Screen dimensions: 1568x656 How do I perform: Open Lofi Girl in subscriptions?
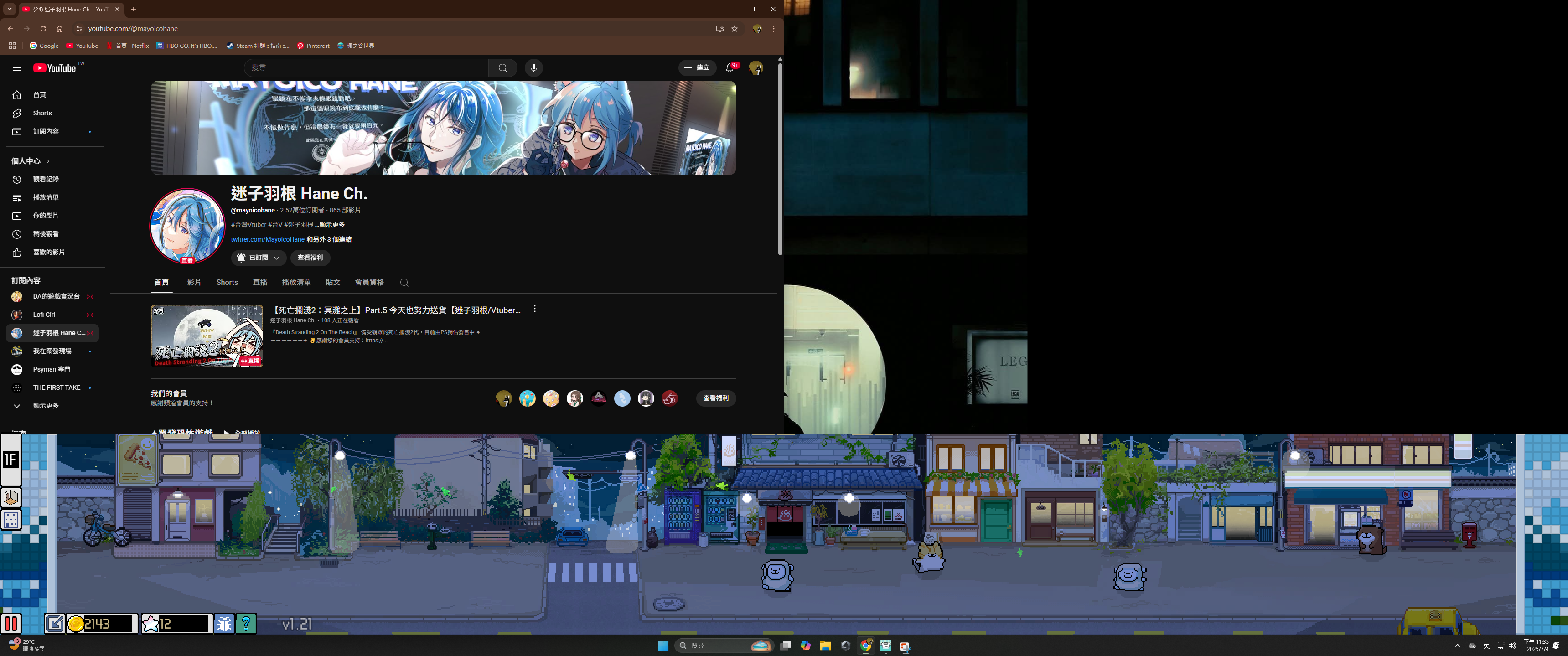point(52,315)
